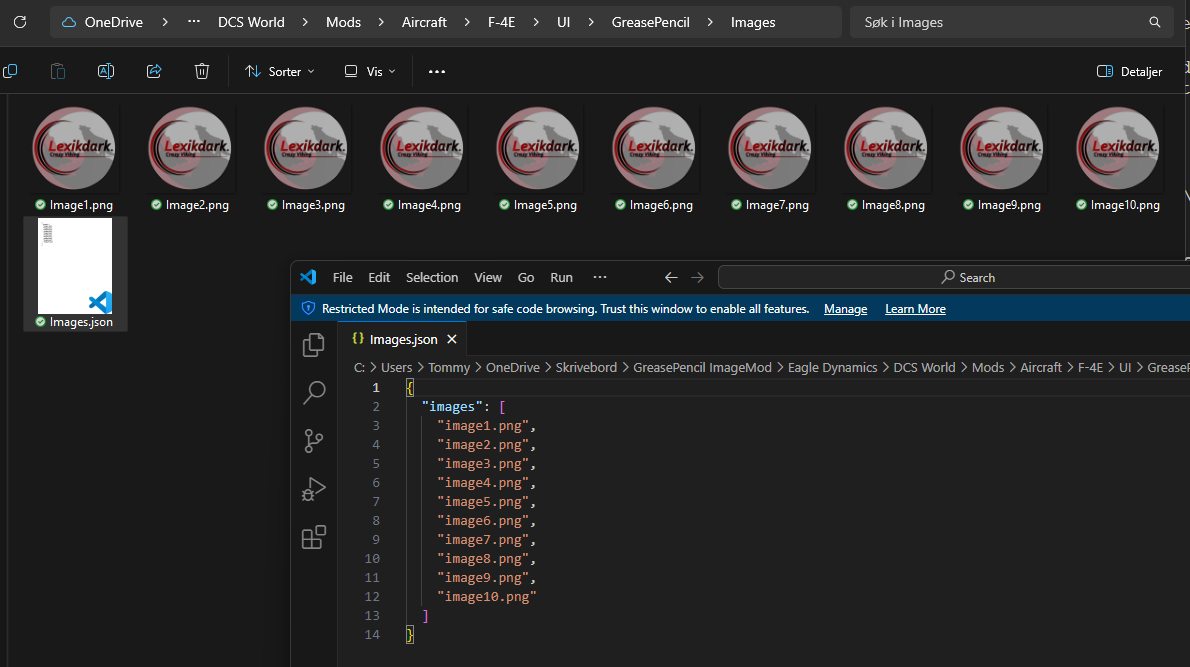
Task: Close the Images.json editor tab
Action: click(x=452, y=339)
